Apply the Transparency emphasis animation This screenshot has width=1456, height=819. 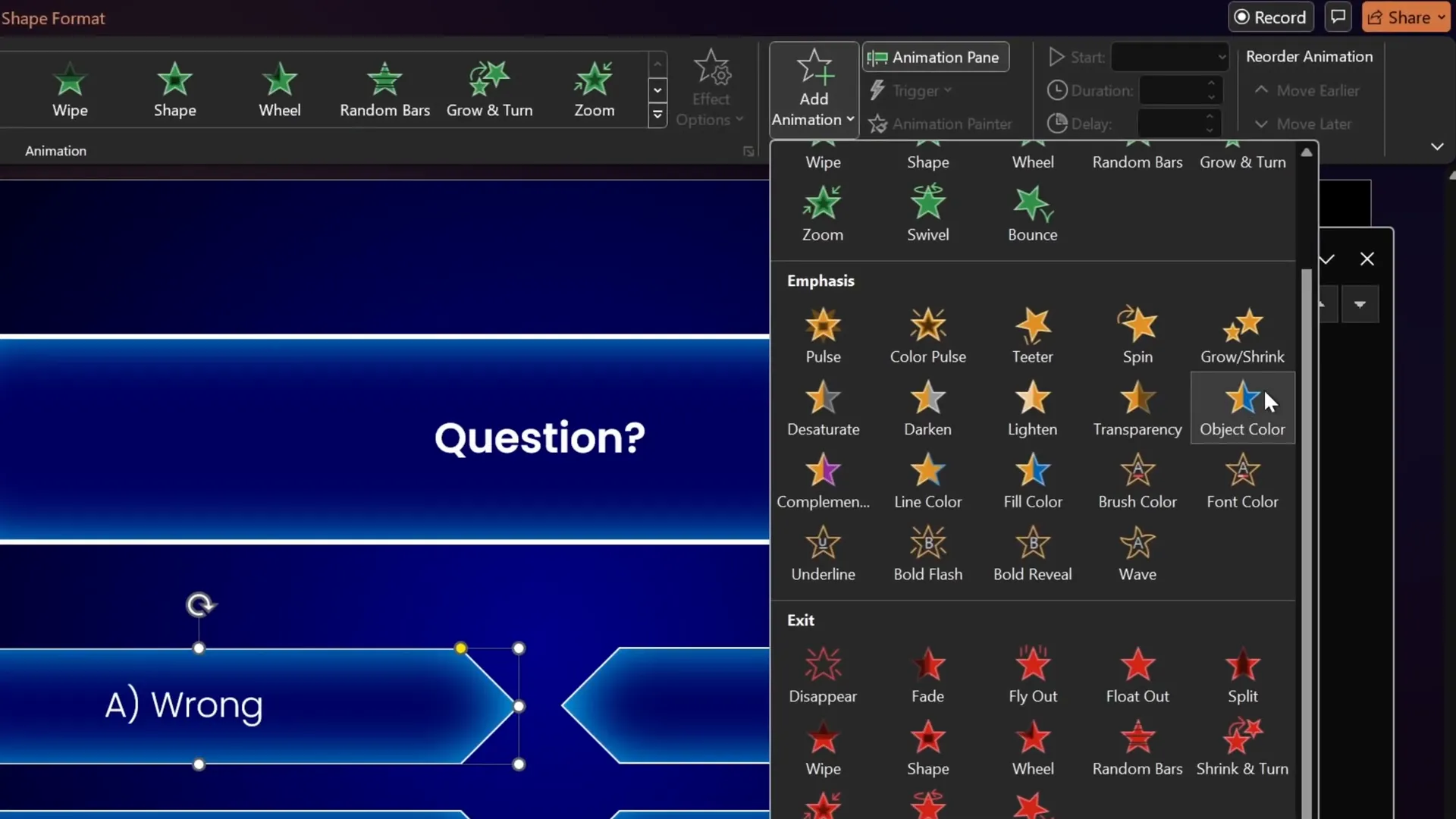[1137, 409]
